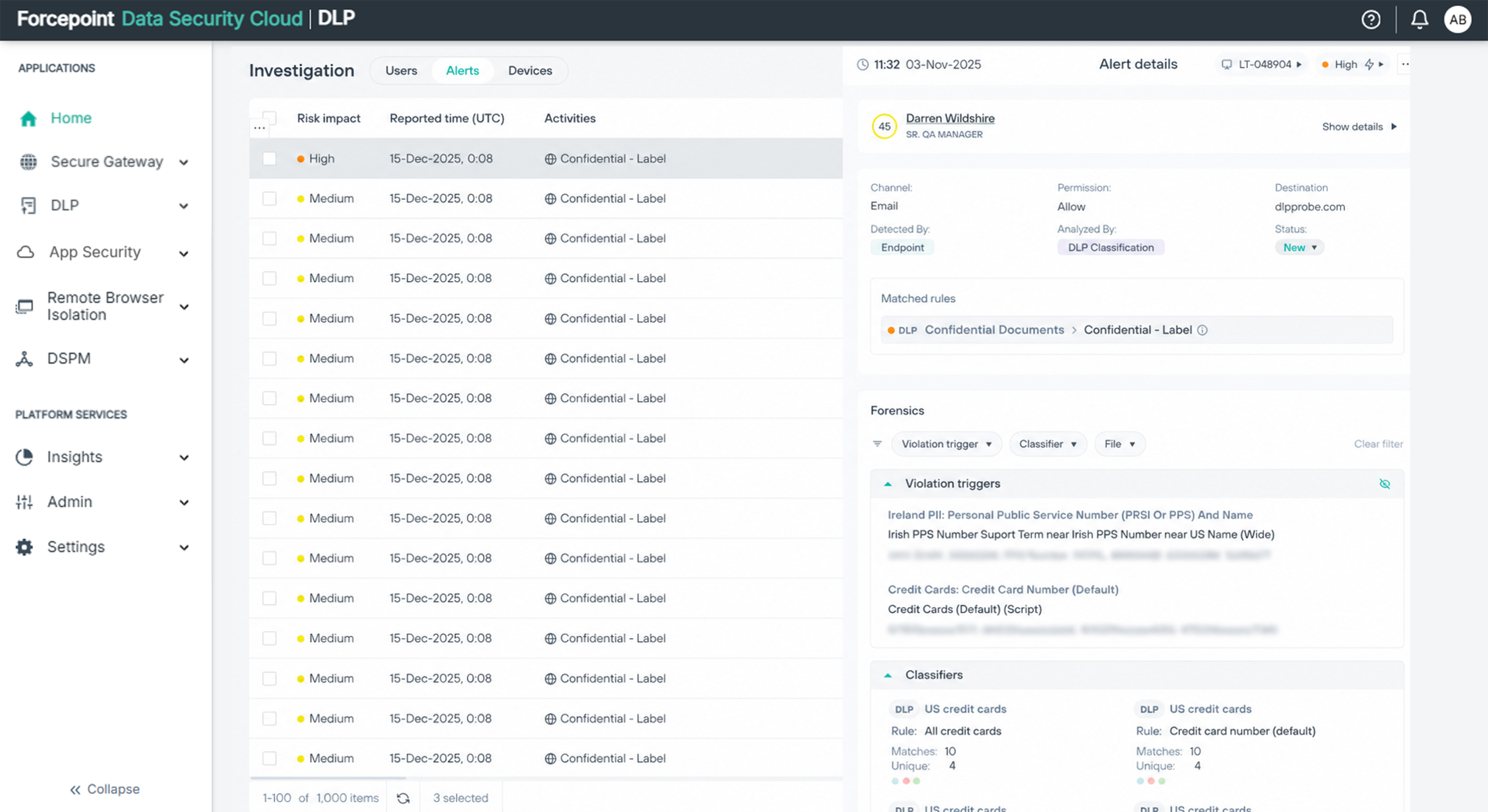Image resolution: width=1488 pixels, height=812 pixels.
Task: Open the File filter dropdown
Action: (1119, 444)
